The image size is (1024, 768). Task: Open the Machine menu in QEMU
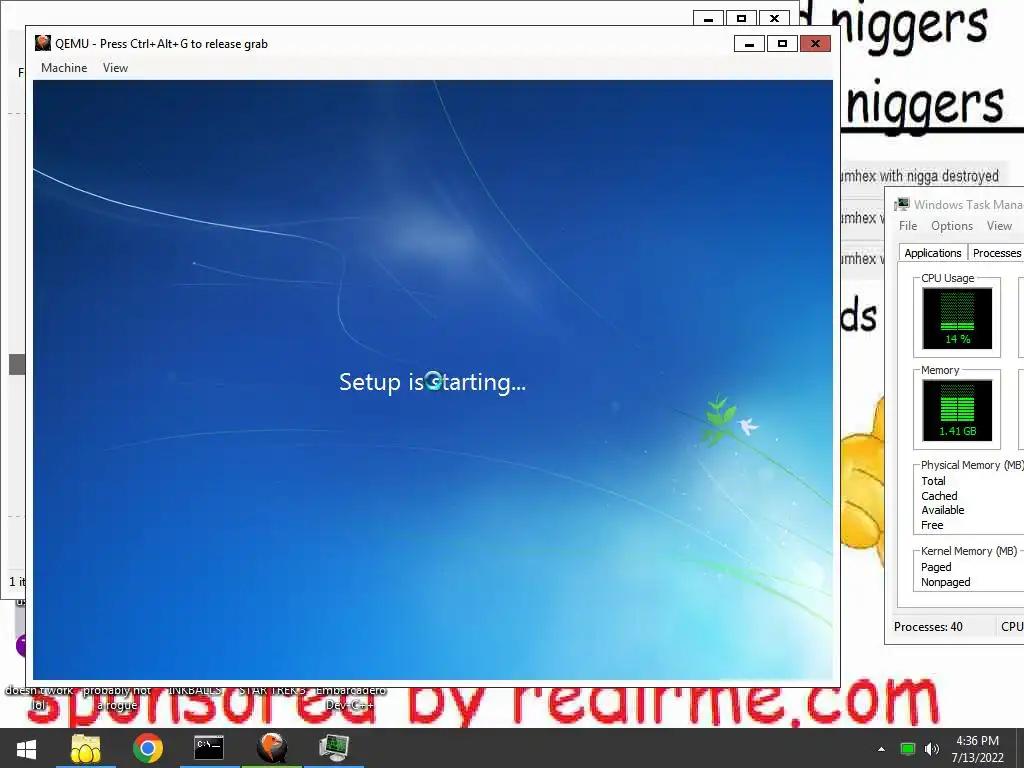64,68
